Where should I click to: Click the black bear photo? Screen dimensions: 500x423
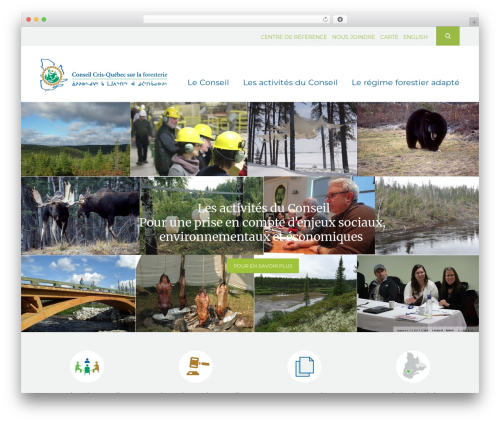[x=418, y=139]
